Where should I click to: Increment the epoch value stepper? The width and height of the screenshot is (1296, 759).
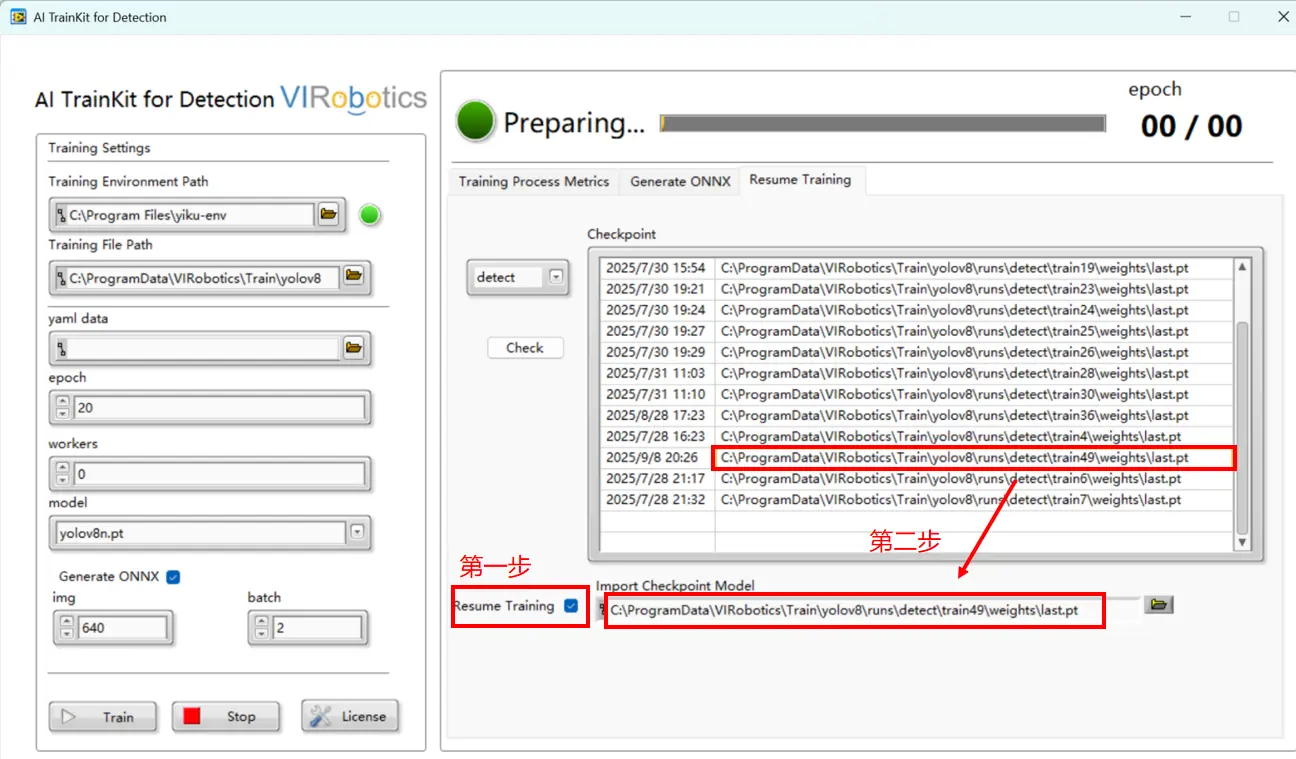pos(63,402)
